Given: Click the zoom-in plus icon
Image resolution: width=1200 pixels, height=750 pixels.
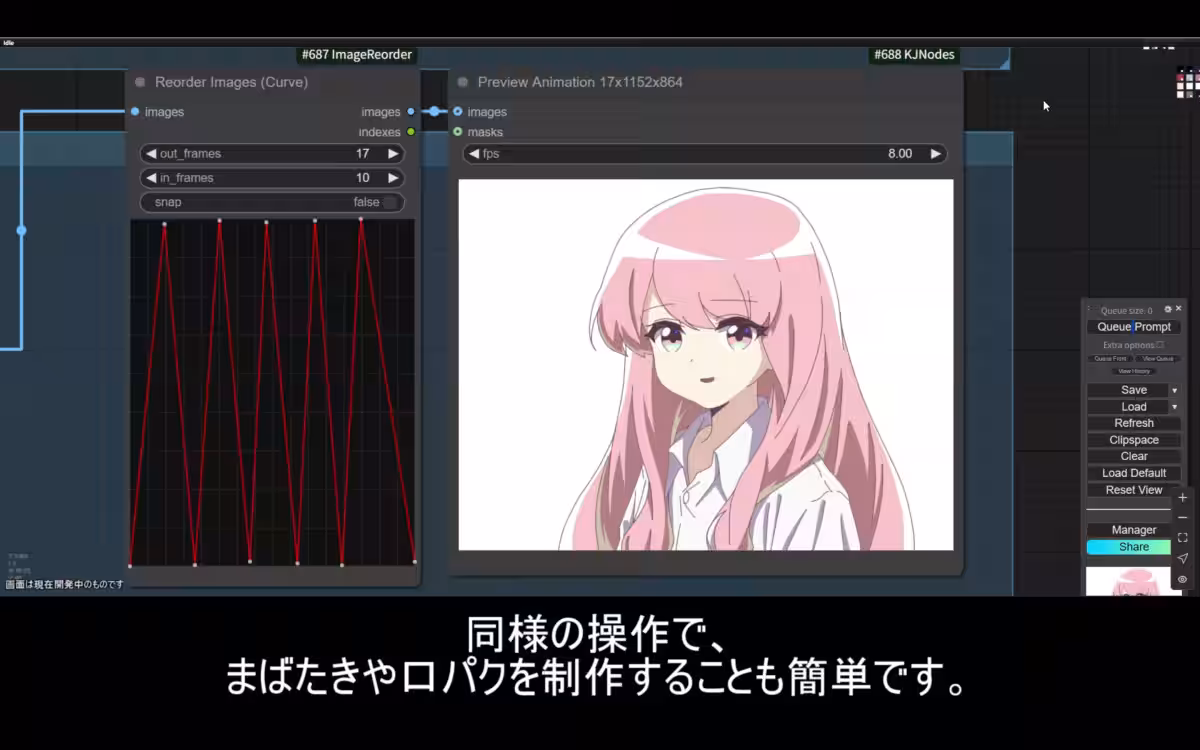Looking at the screenshot, I should click(1182, 497).
